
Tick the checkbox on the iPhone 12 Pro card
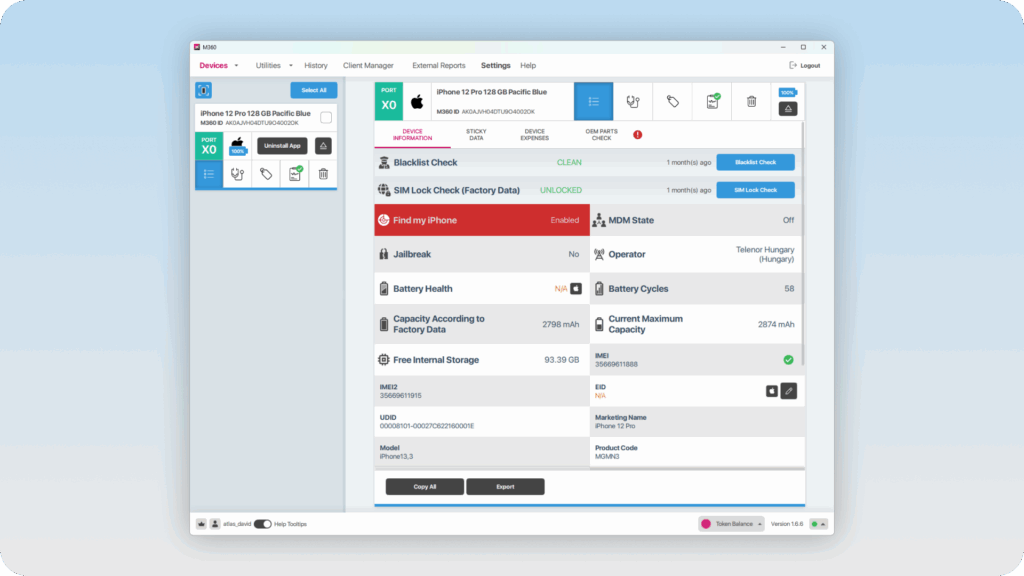pyautogui.click(x=326, y=118)
